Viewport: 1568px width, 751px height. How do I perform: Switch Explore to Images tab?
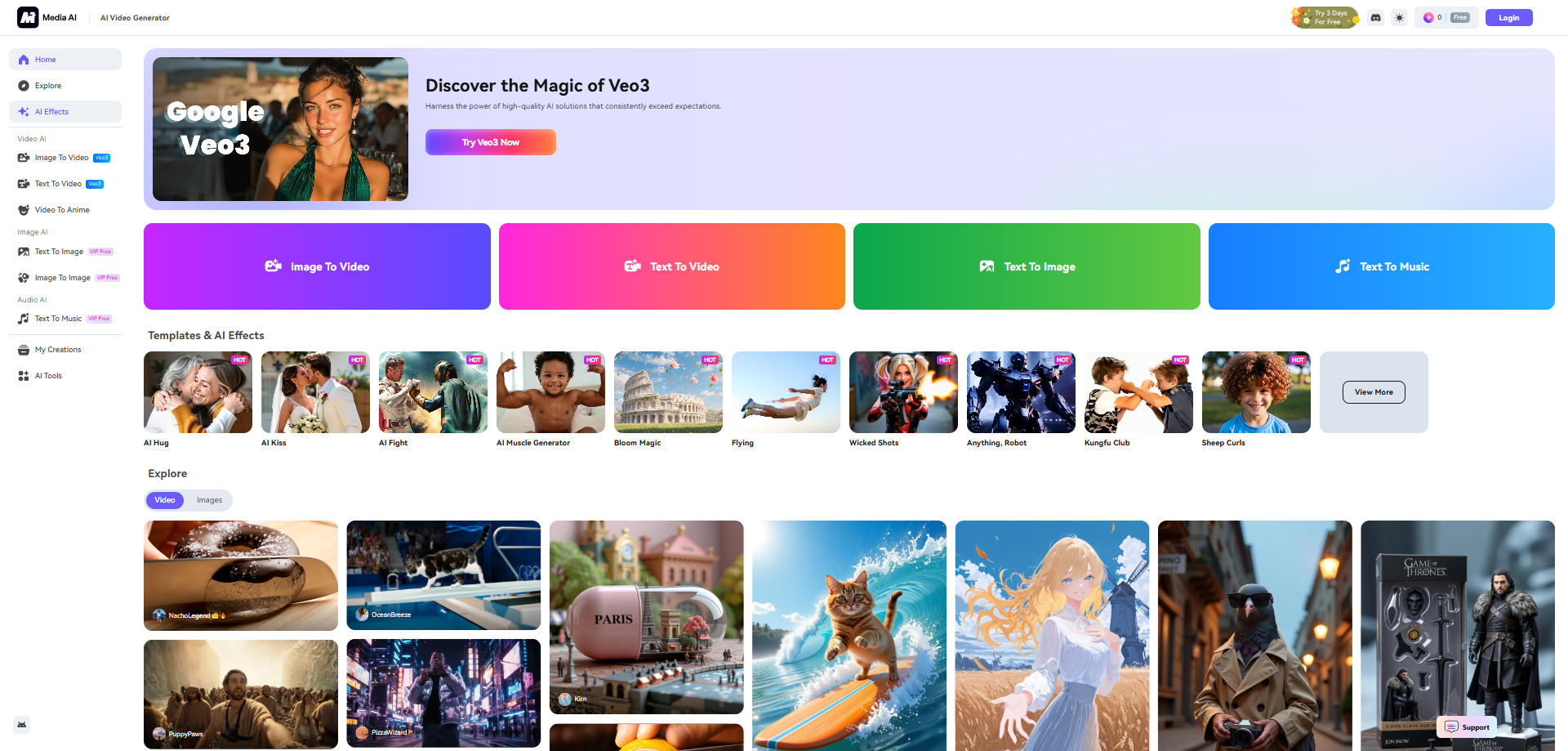[x=209, y=500]
